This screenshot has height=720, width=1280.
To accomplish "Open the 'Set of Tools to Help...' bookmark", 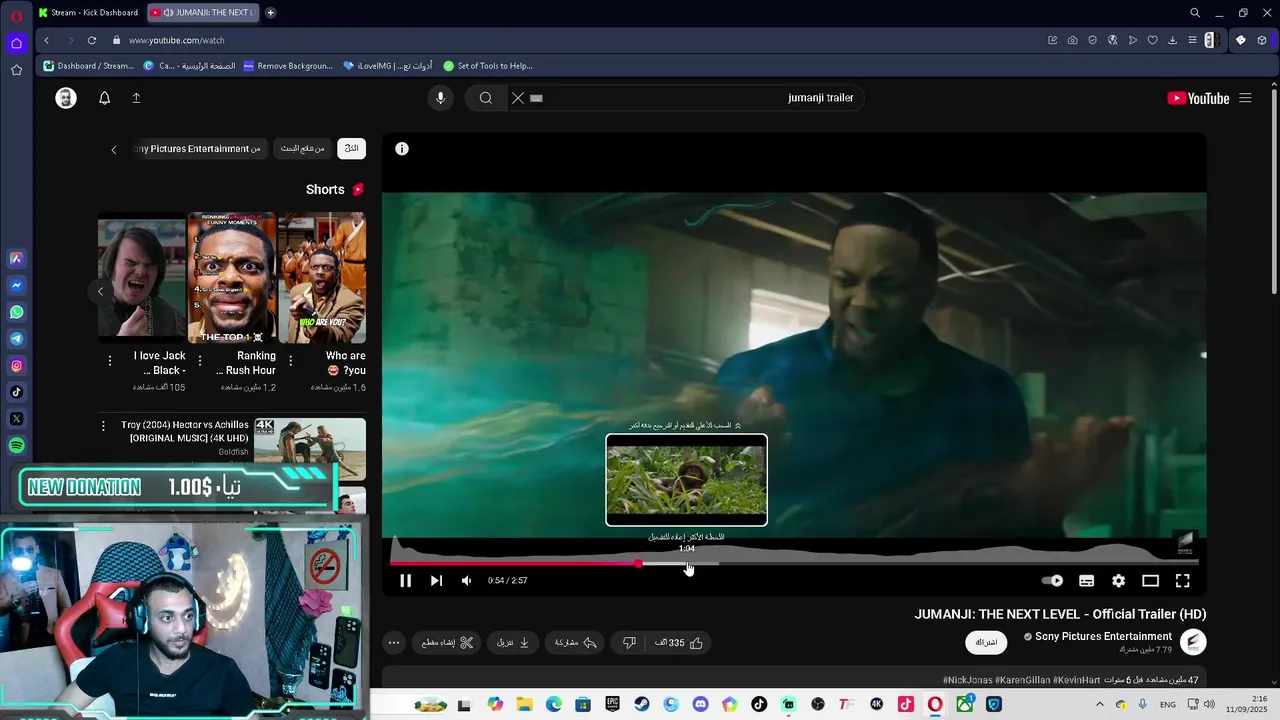I will [488, 66].
